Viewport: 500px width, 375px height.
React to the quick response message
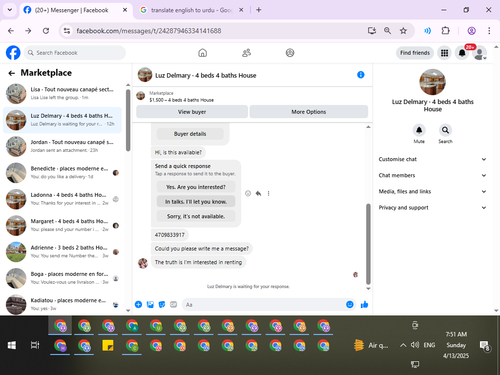[x=248, y=193]
